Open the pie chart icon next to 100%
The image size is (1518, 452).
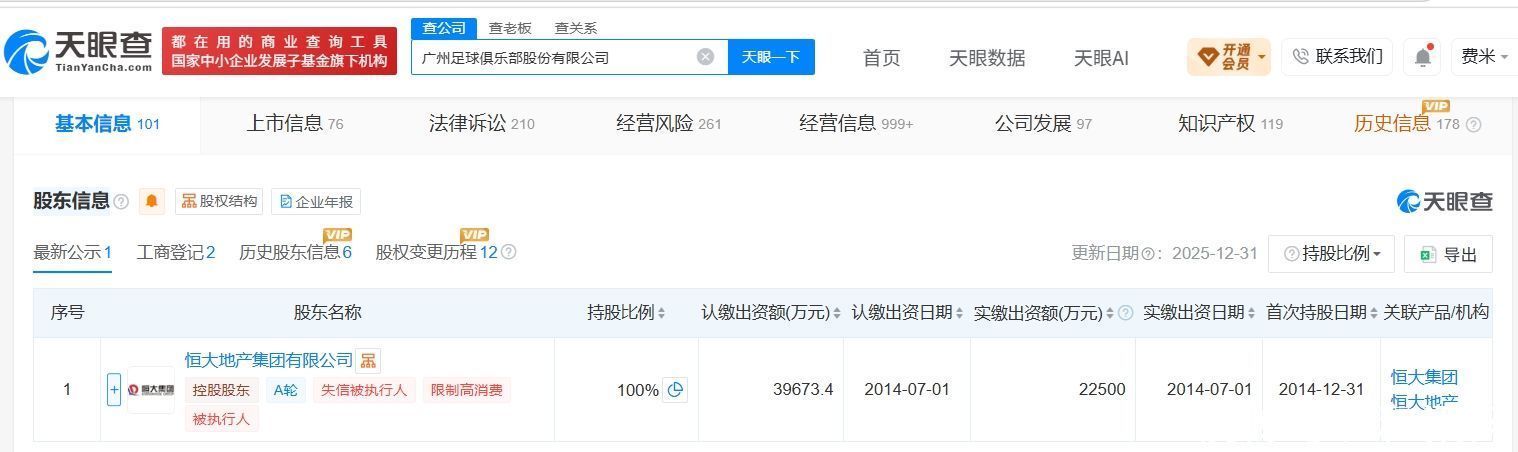675,390
